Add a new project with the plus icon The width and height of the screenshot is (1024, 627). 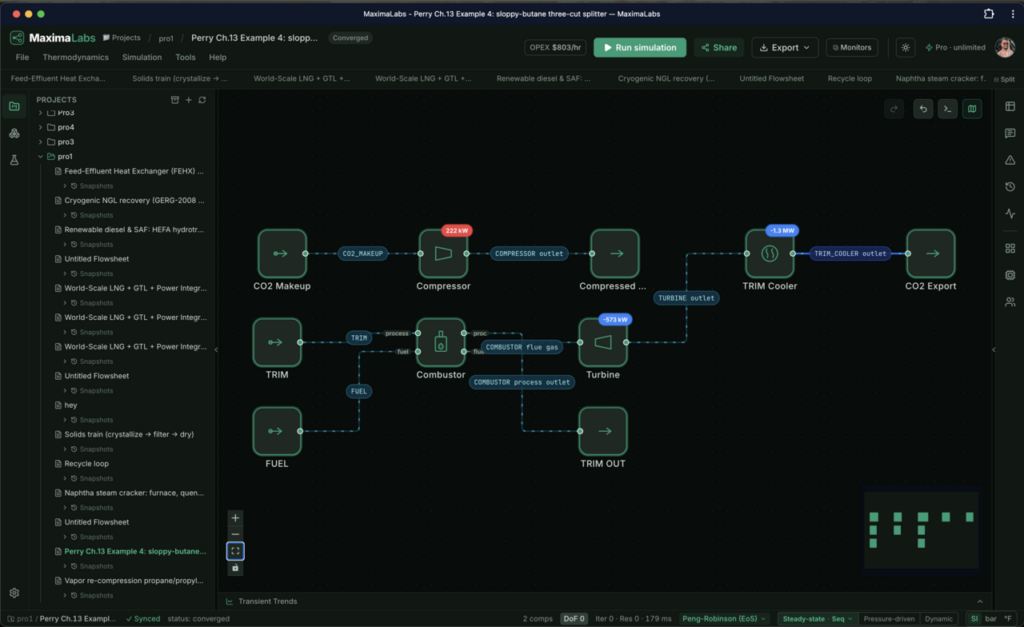[x=189, y=100]
